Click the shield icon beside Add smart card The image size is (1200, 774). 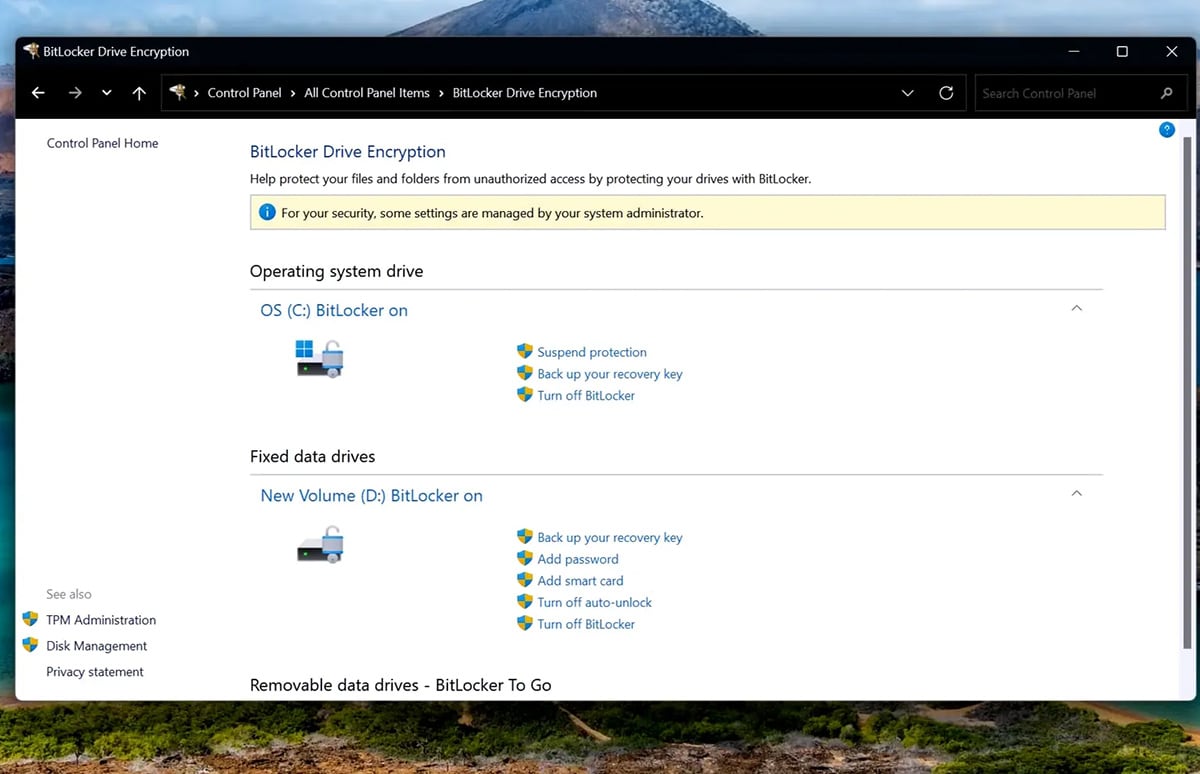[525, 580]
